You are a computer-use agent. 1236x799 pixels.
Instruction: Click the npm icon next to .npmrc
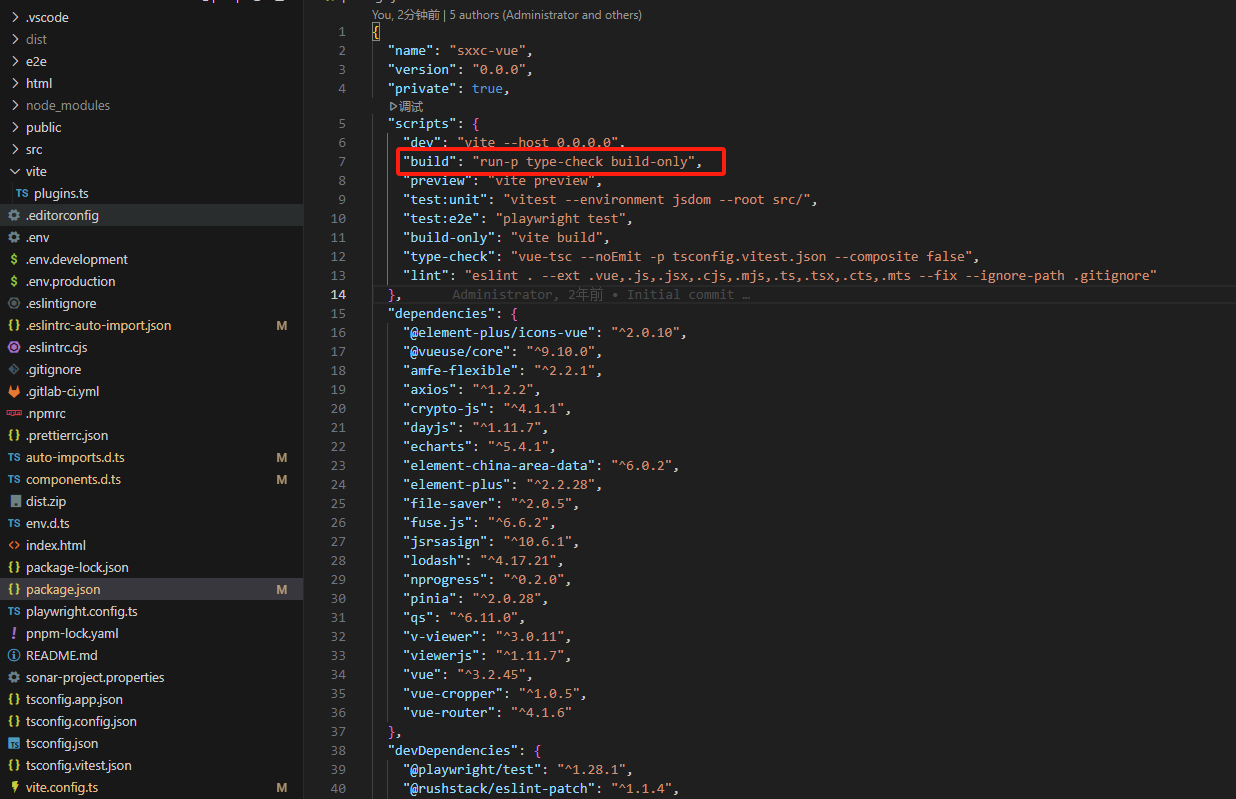[15, 413]
